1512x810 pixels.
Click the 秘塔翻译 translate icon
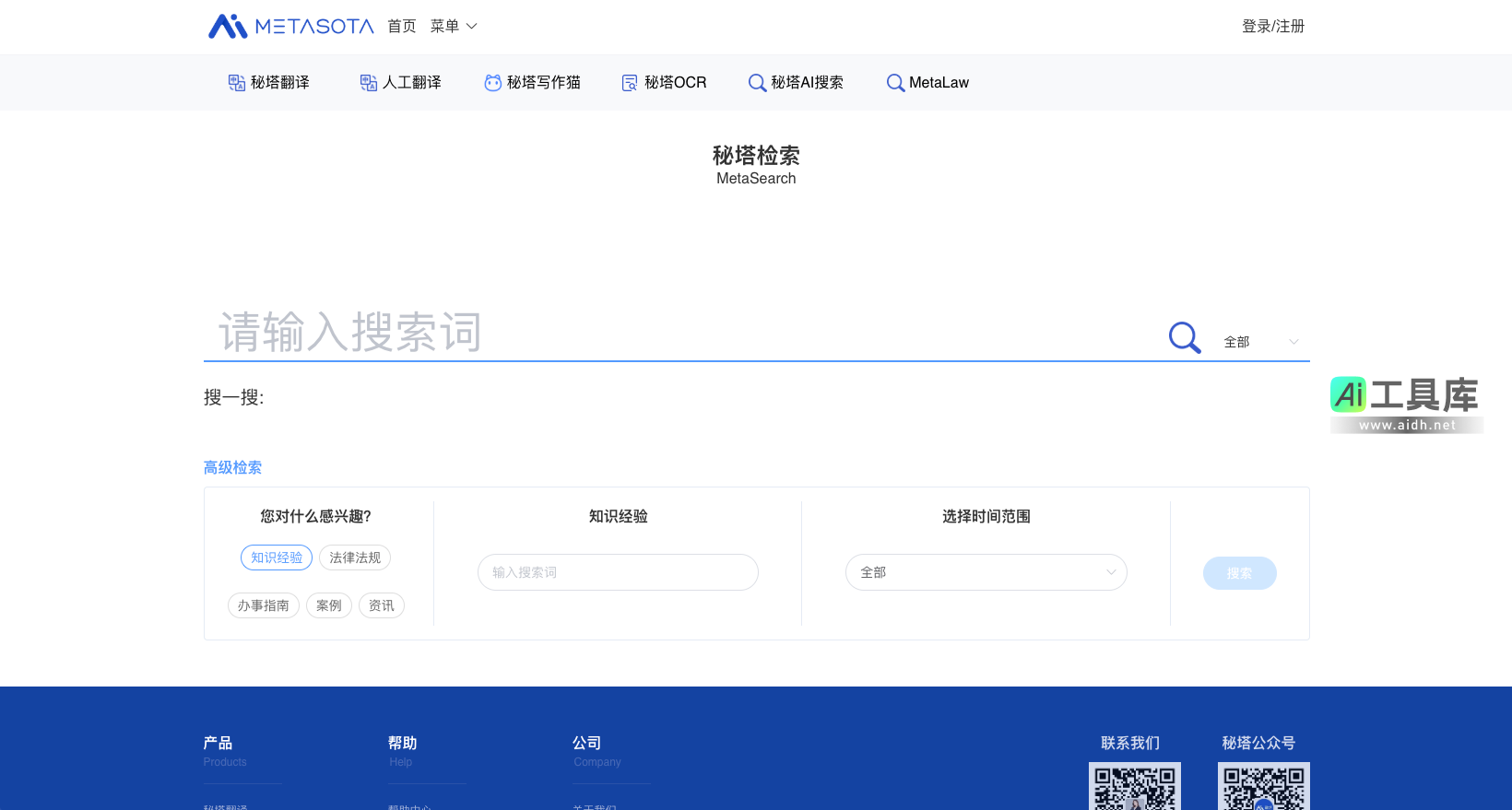pyautogui.click(x=237, y=83)
